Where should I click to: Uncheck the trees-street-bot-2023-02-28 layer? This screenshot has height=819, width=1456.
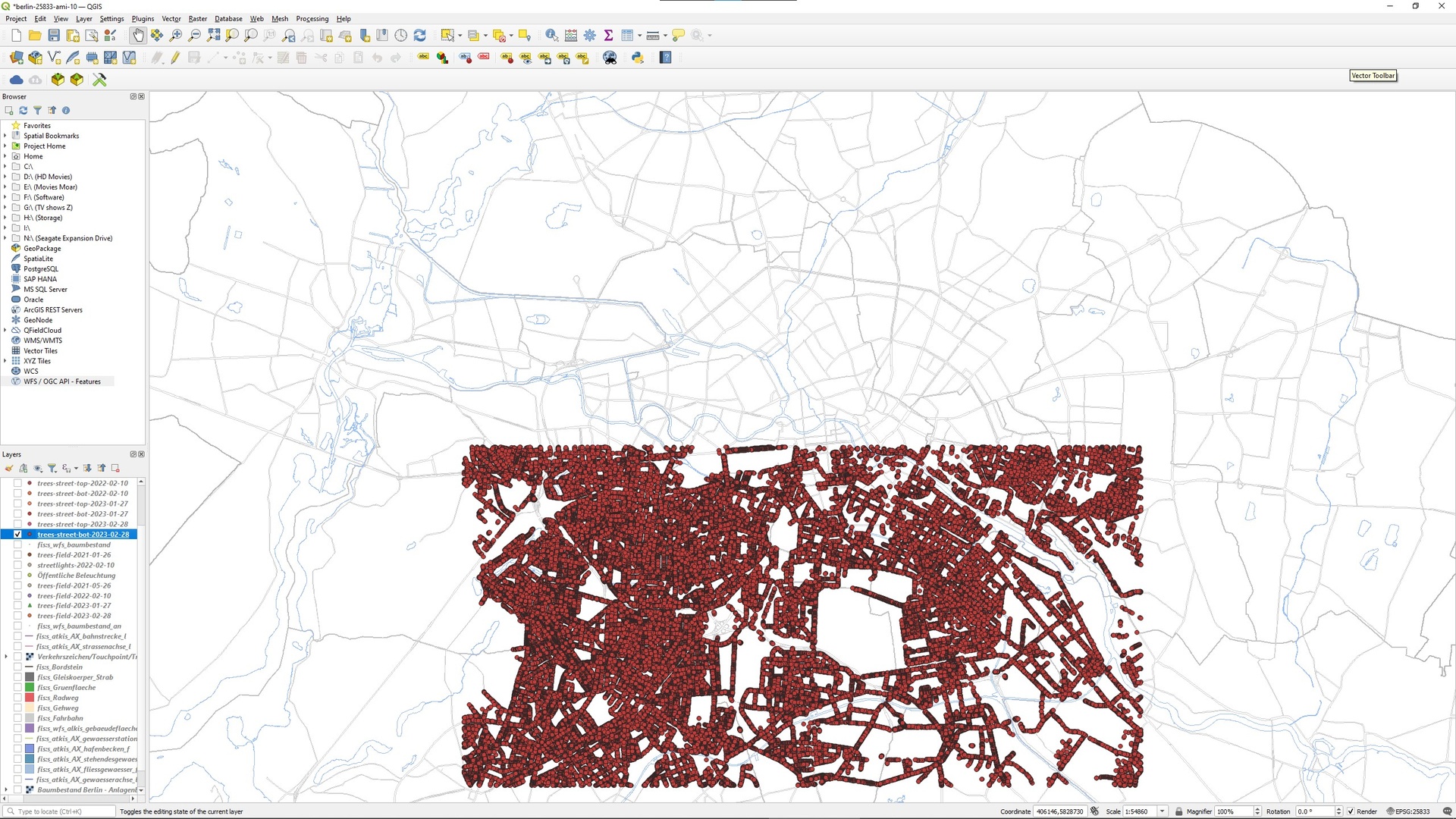pos(18,535)
